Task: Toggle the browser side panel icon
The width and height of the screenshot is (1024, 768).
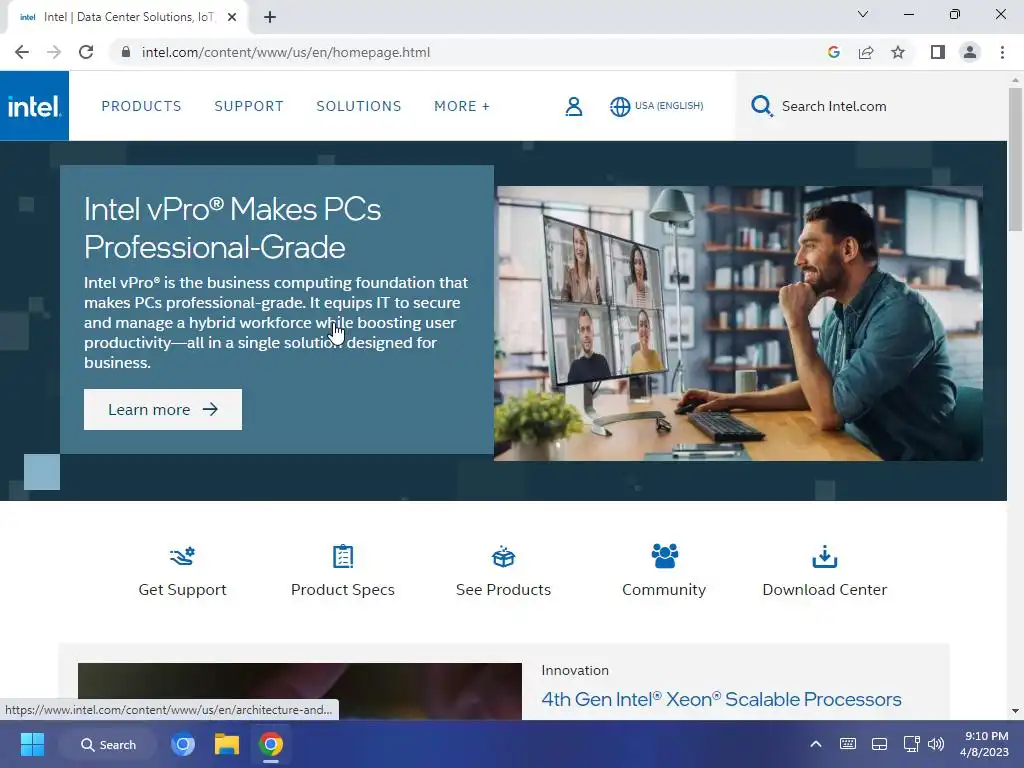Action: (x=938, y=52)
